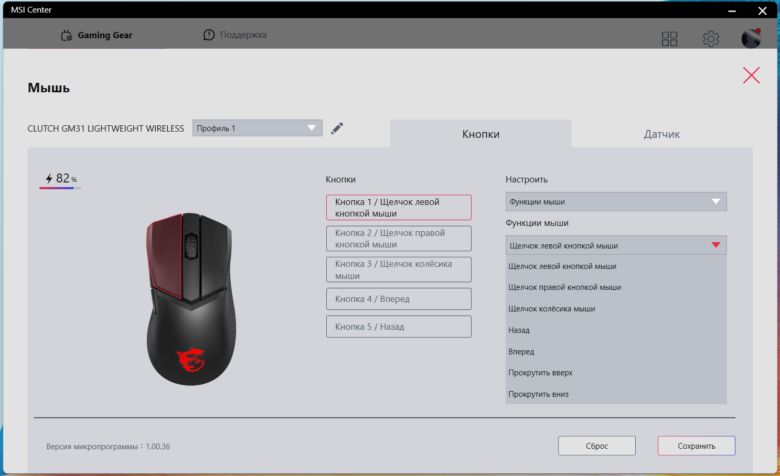This screenshot has height=476, width=780.
Task: Expand the Функции мыши category dropdown
Action: (616, 201)
